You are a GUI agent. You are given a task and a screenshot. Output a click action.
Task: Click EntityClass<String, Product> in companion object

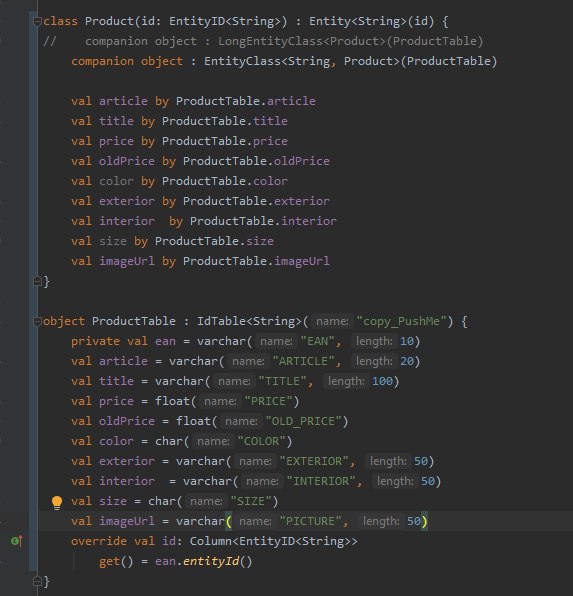point(302,61)
